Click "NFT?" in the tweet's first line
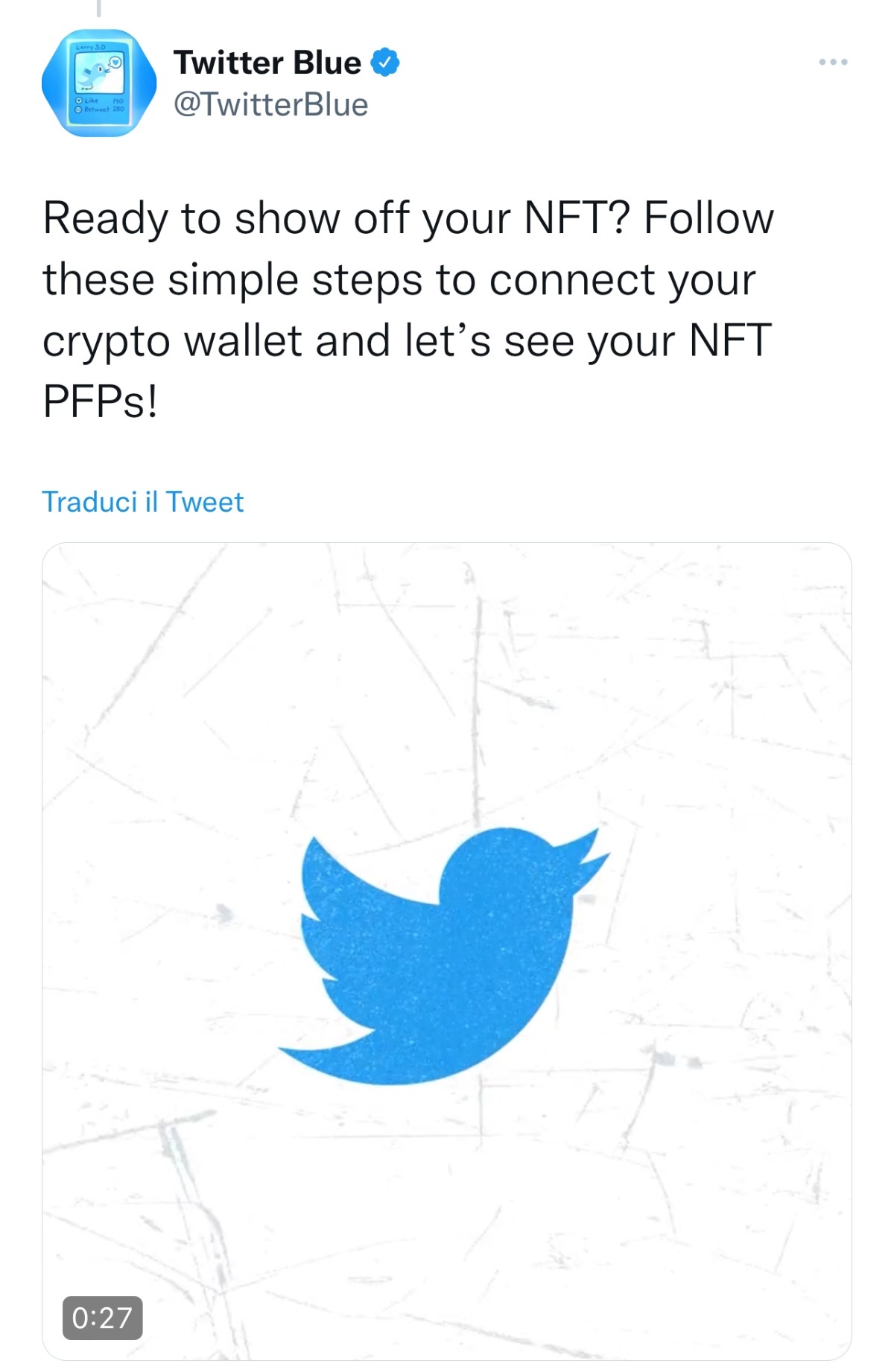The height and width of the screenshot is (1372, 894). pyautogui.click(x=577, y=219)
